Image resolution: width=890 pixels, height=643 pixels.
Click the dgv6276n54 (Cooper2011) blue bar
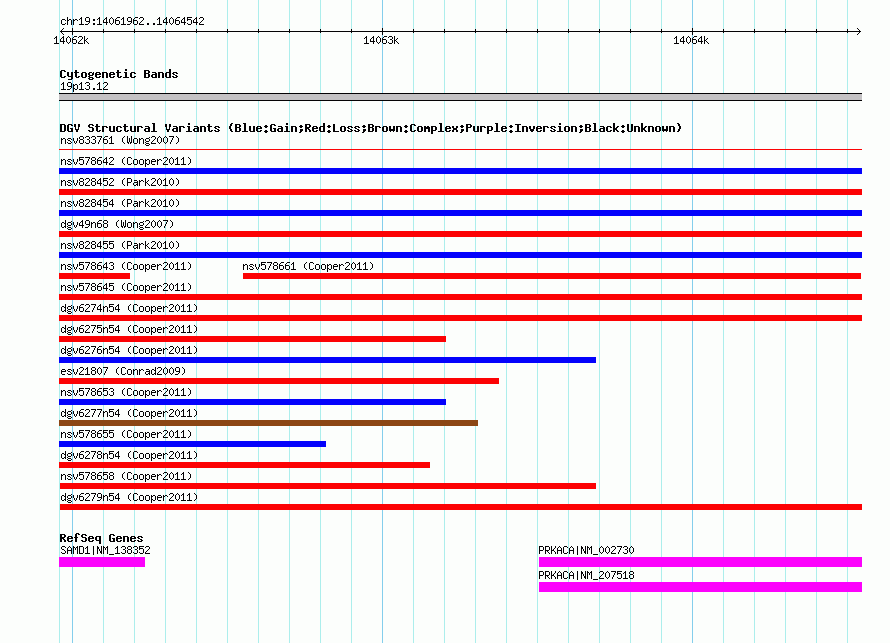(x=328, y=360)
